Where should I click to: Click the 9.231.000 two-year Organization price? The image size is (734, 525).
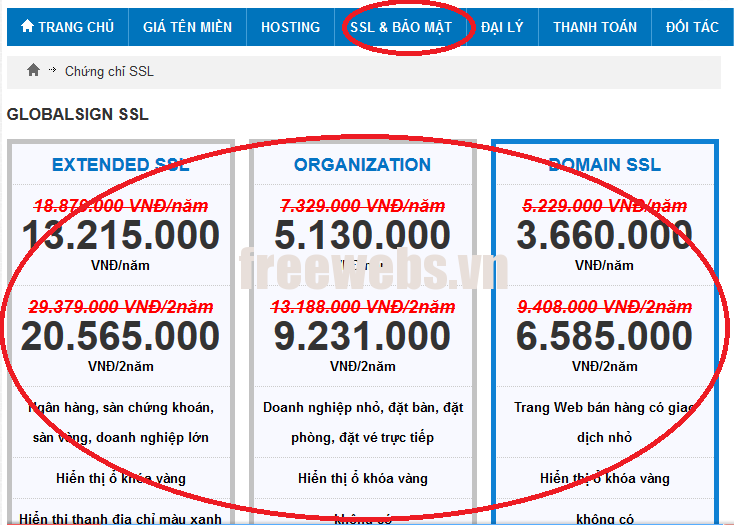click(362, 337)
